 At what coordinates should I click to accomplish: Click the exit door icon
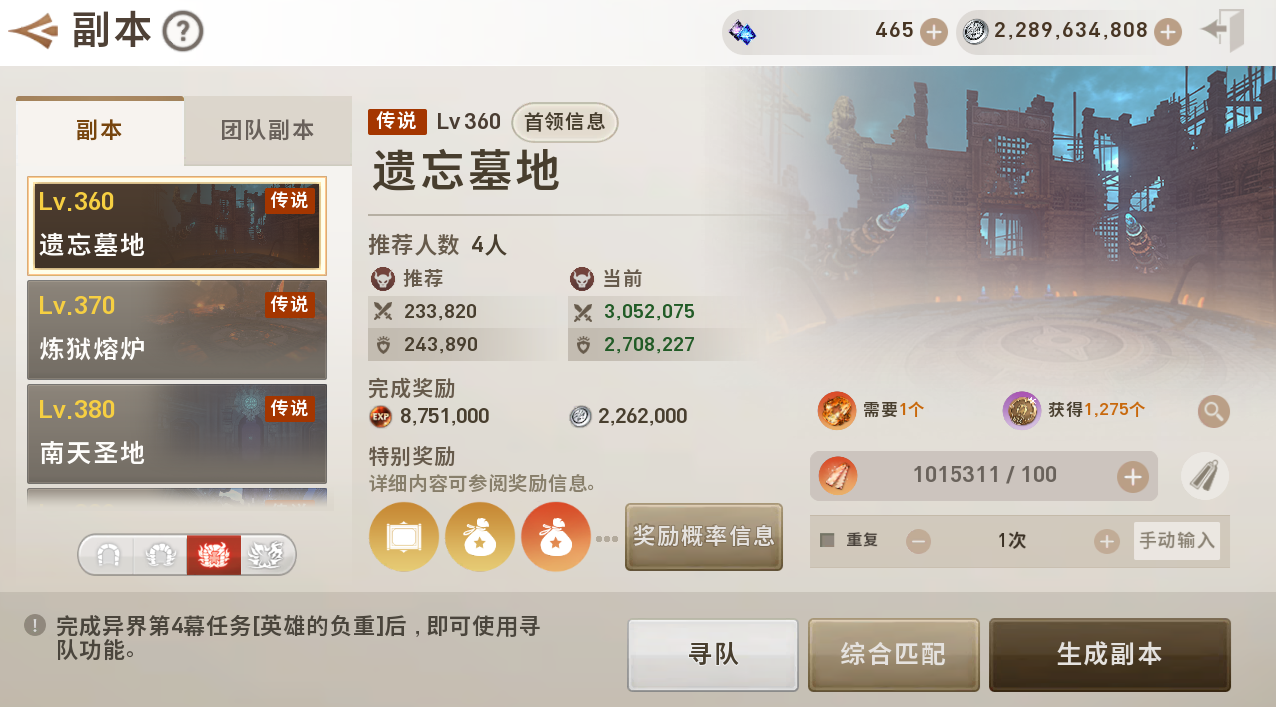(1223, 31)
